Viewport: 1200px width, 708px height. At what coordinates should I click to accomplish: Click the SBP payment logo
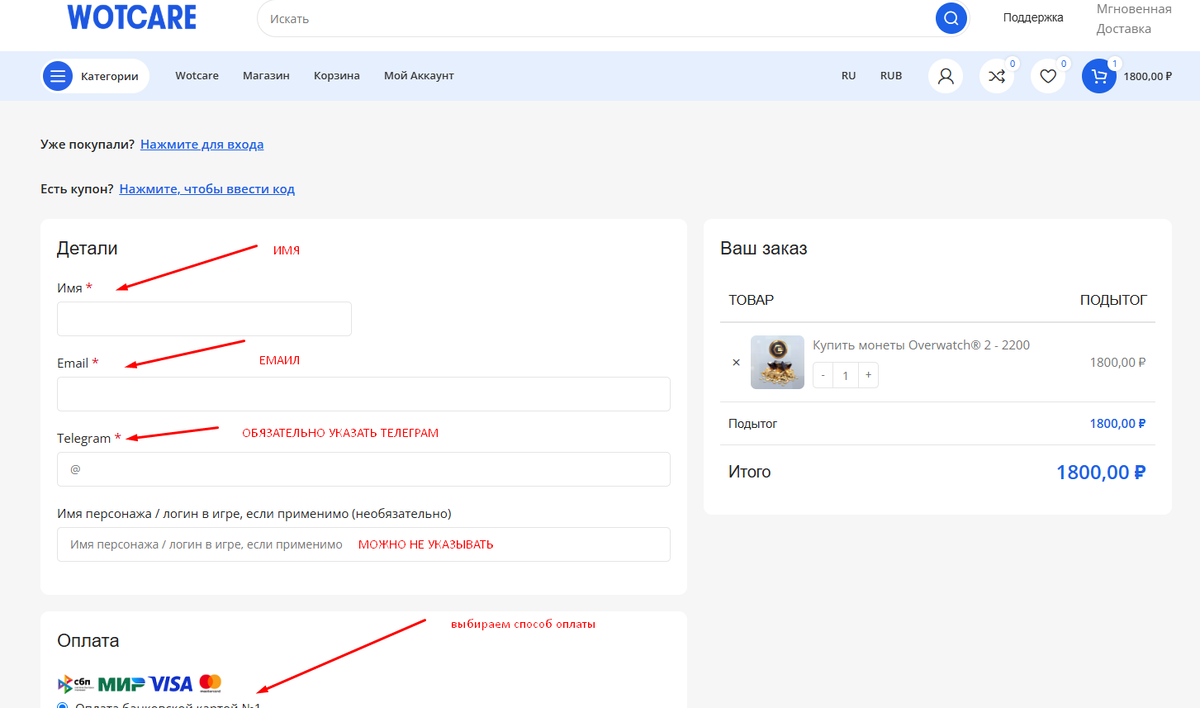[75, 685]
